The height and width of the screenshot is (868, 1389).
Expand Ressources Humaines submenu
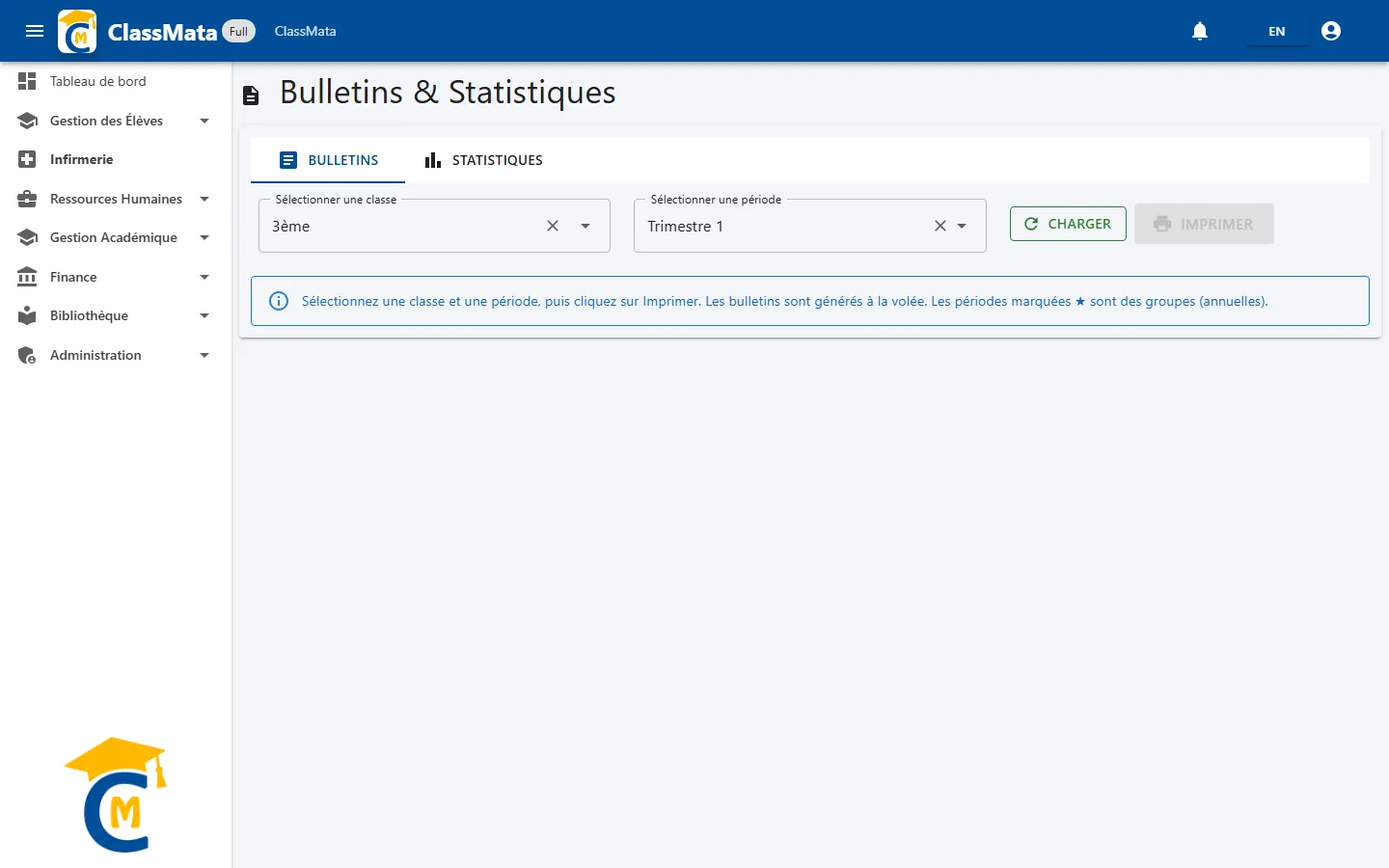[116, 199]
